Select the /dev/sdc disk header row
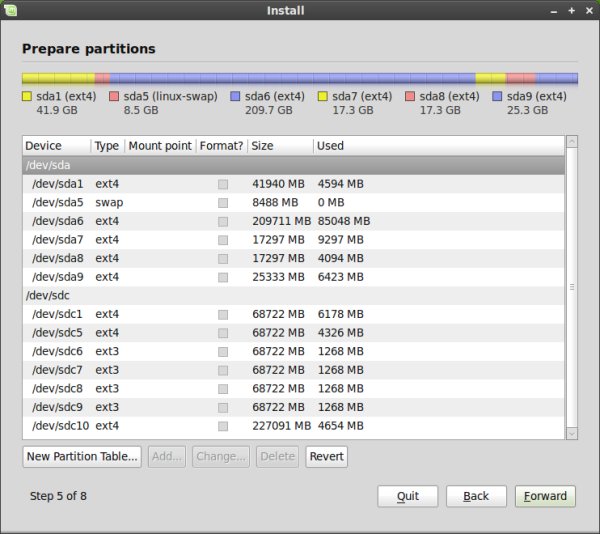Image resolution: width=600 pixels, height=534 pixels. click(x=292, y=296)
